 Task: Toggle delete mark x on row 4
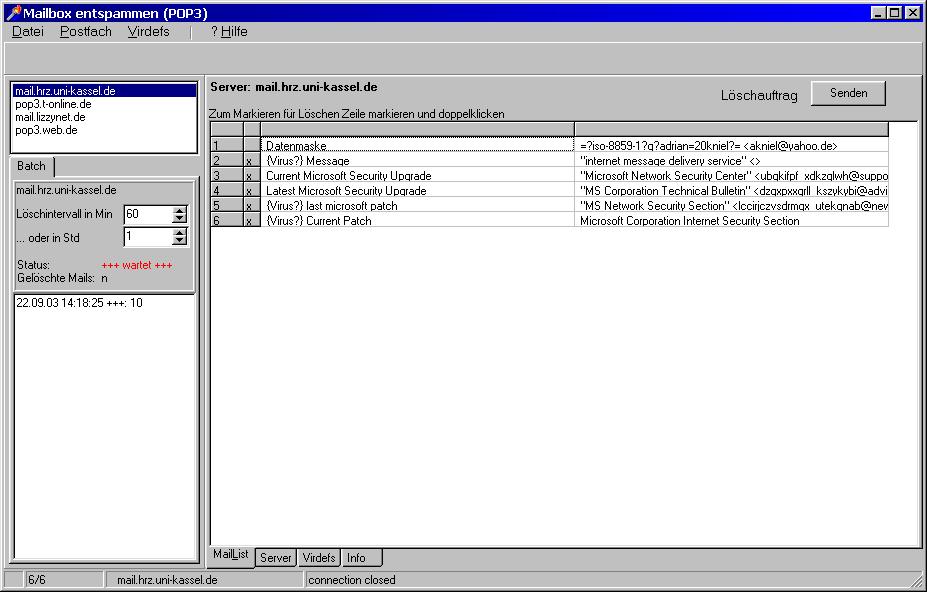pyautogui.click(x=251, y=191)
